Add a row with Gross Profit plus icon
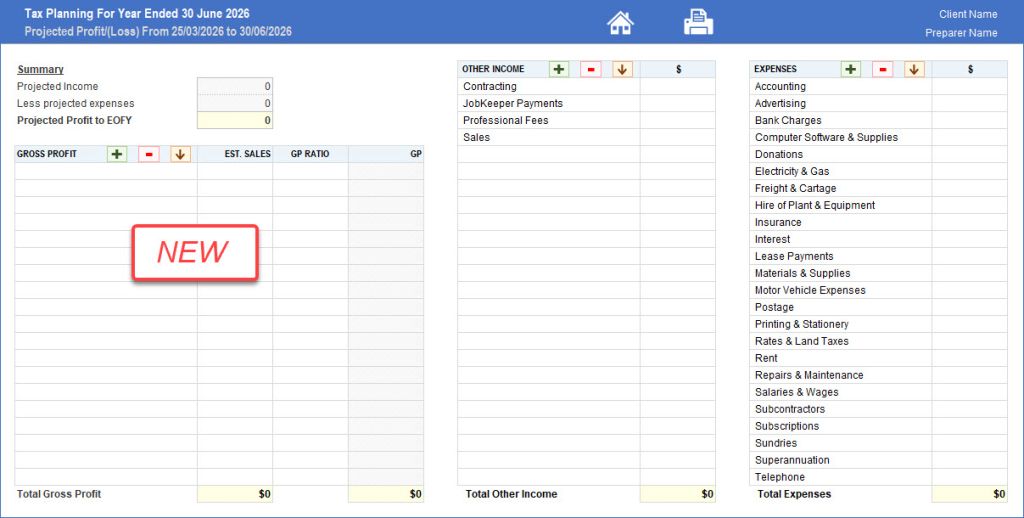 click(117, 154)
